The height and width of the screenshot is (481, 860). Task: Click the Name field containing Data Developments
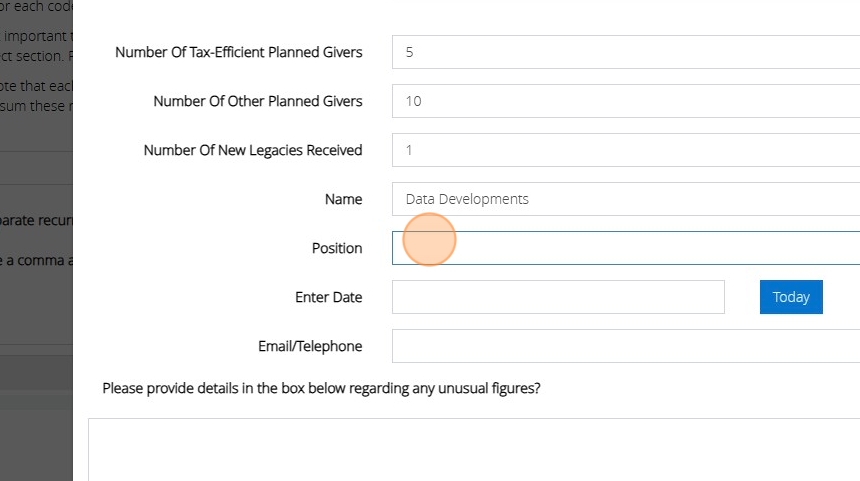click(x=625, y=199)
